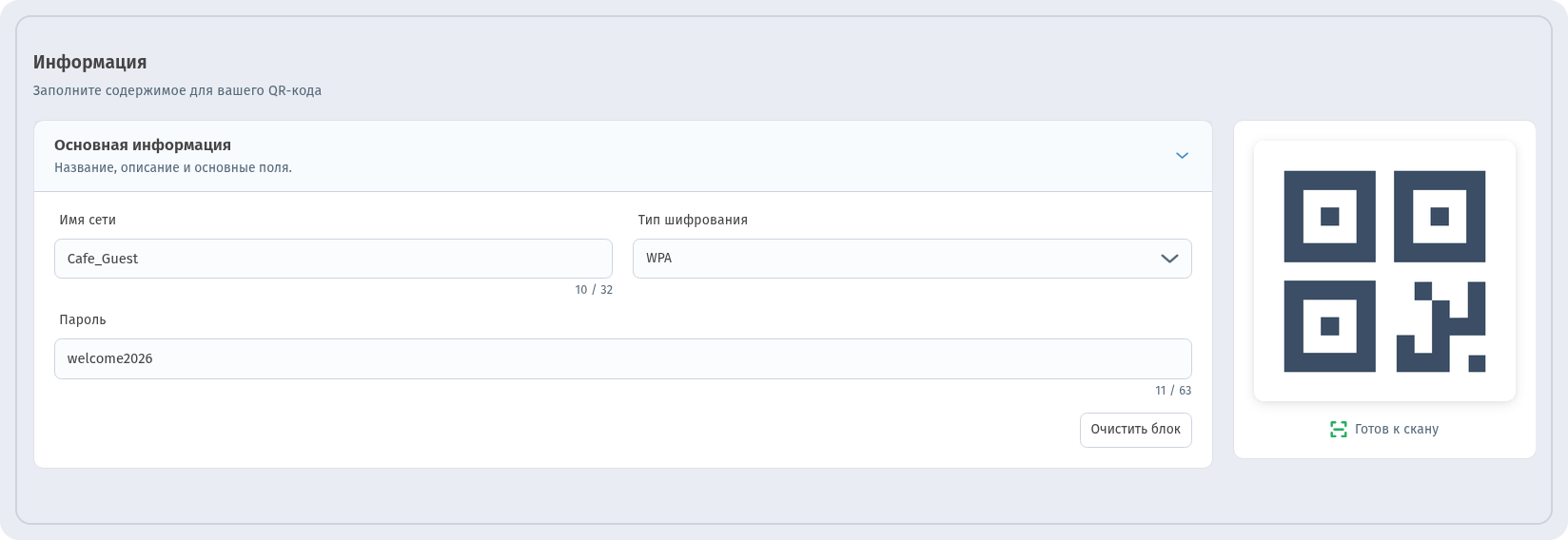Image resolution: width=1568 pixels, height=540 pixels.
Task: Focus the Пароль field containing welcome2026
Action: (622, 358)
